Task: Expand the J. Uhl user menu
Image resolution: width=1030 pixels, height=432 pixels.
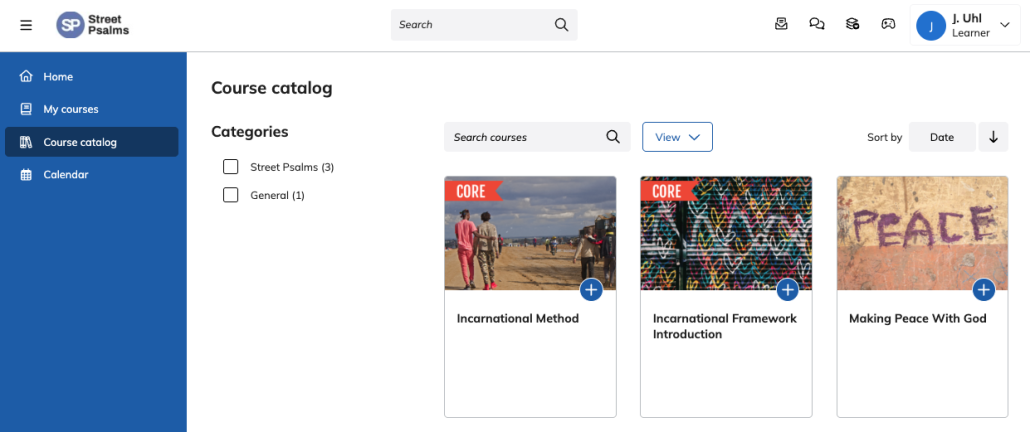Action: point(964,25)
